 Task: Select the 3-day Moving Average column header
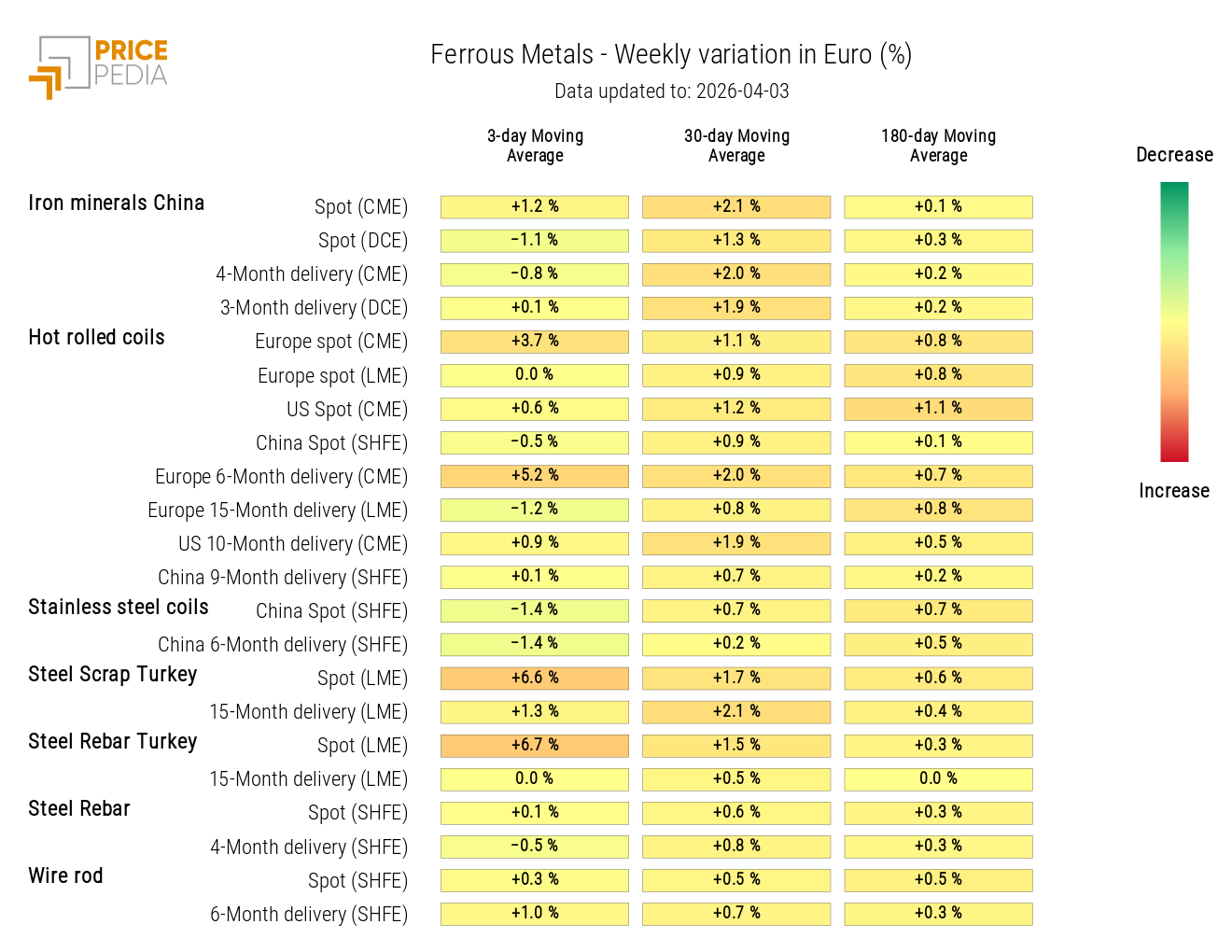535,146
